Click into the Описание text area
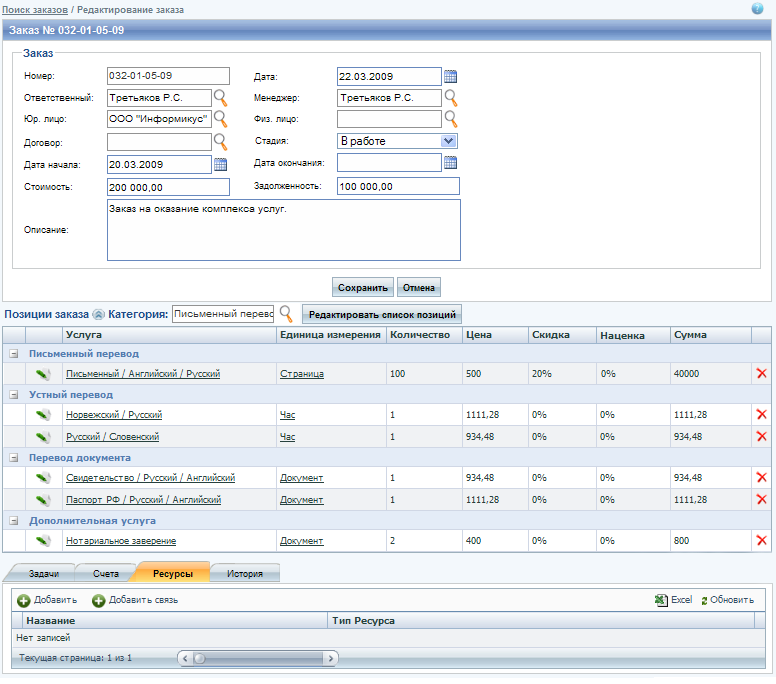 283,230
